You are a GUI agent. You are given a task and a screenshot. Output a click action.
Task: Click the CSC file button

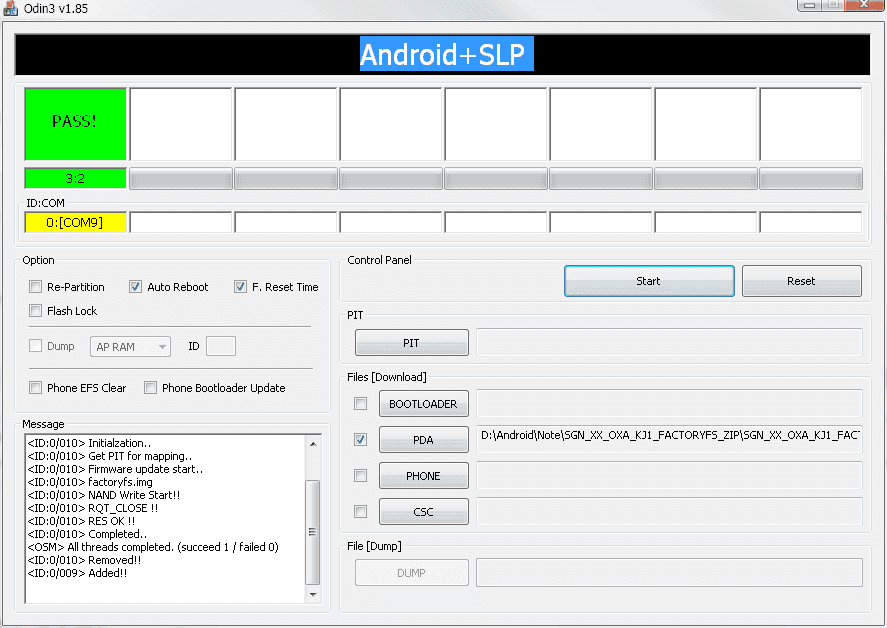tap(424, 512)
